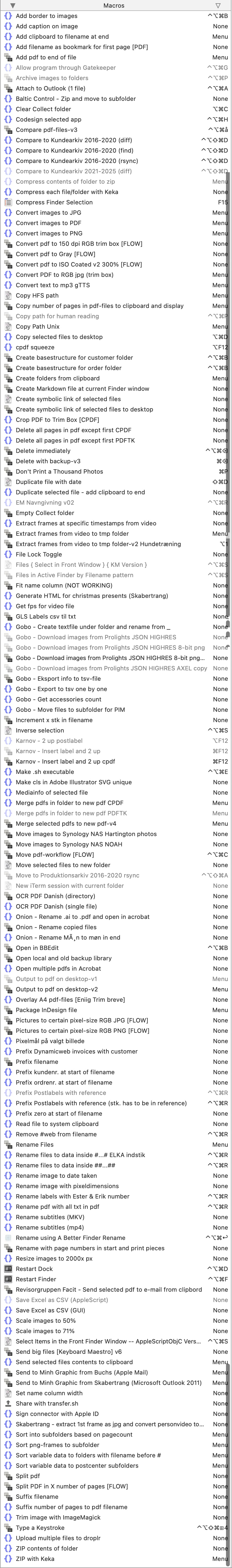Click the left triangle in the Macros header
232x1568 pixels.
pos(12,5)
